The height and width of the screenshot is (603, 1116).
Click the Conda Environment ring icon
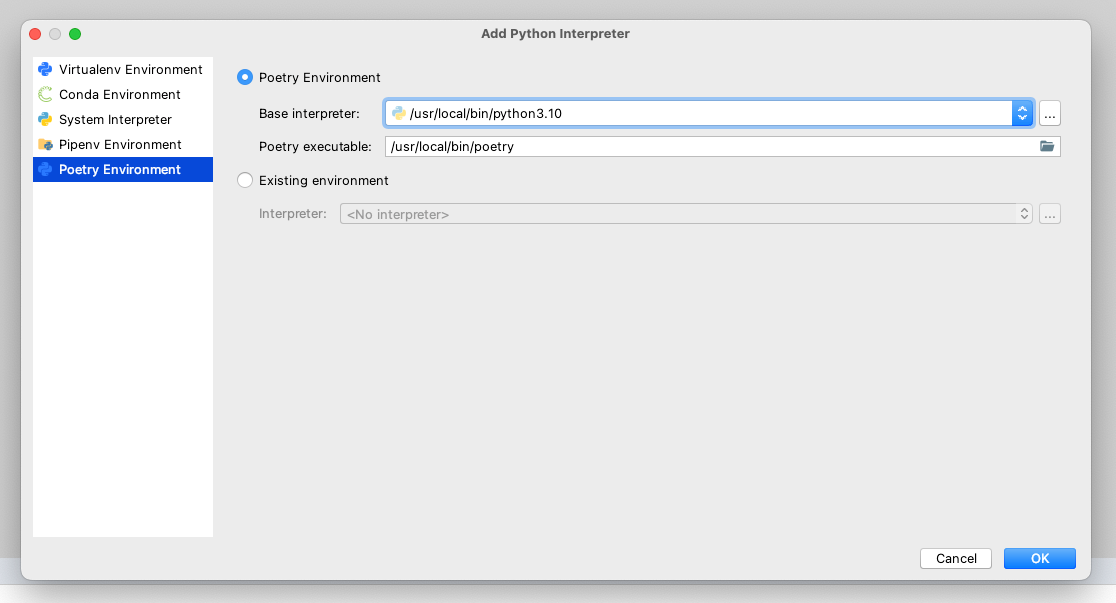(45, 95)
